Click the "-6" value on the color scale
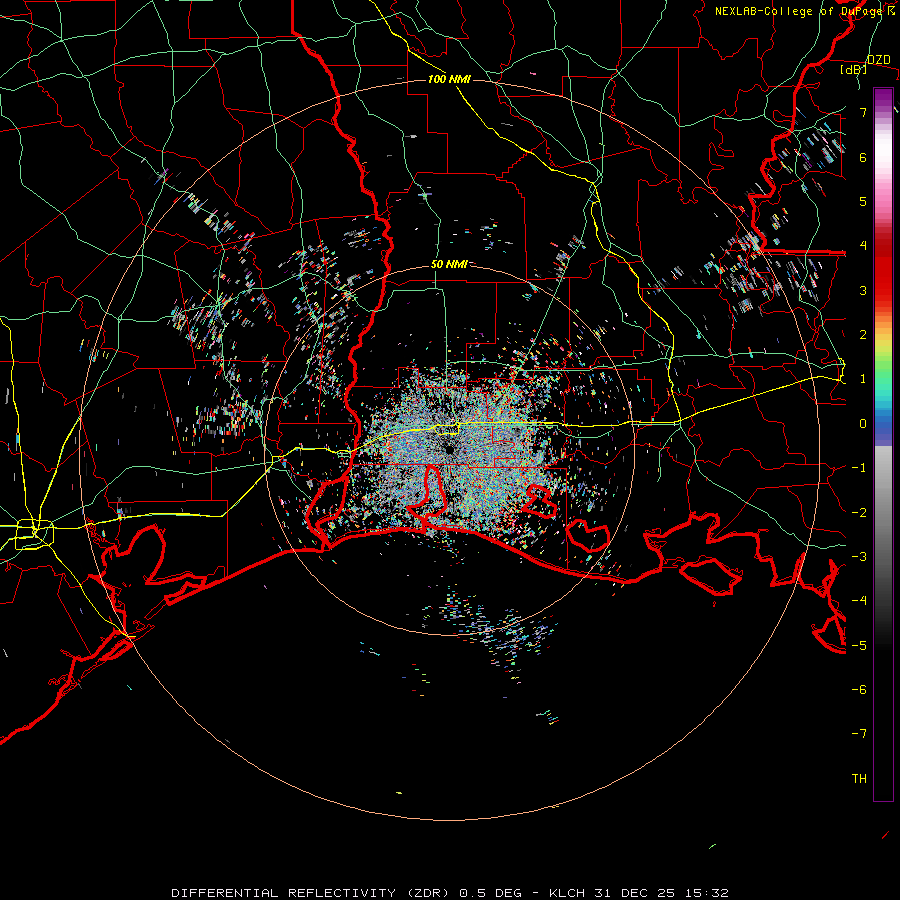Image resolution: width=900 pixels, height=900 pixels. pos(859,690)
